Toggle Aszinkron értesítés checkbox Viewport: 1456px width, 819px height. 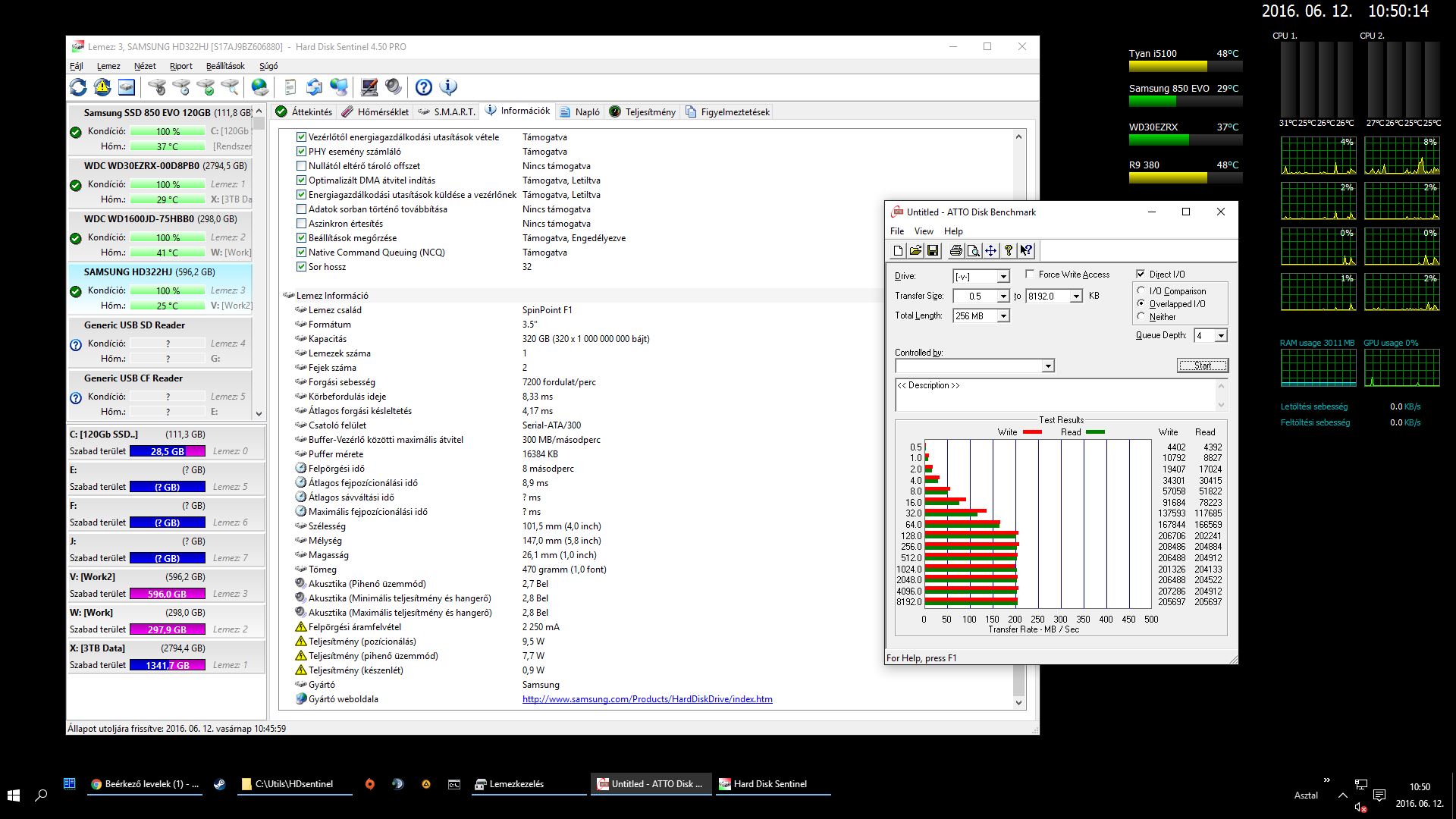pyautogui.click(x=301, y=224)
